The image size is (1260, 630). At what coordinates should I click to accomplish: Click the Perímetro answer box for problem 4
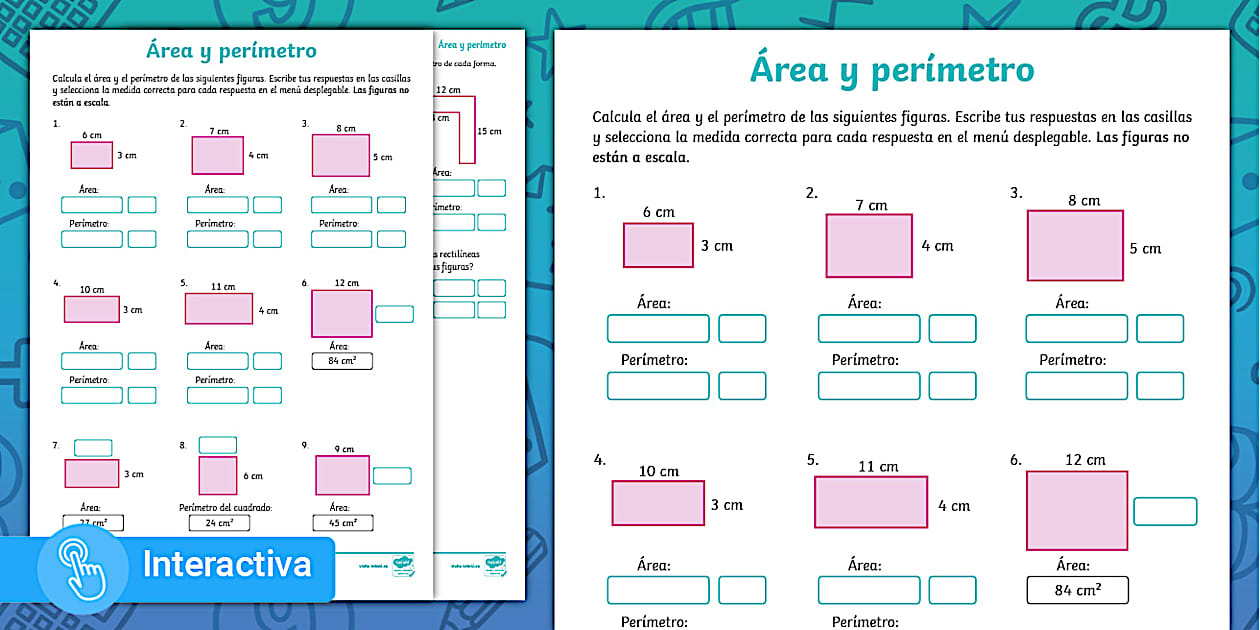[x=91, y=394]
